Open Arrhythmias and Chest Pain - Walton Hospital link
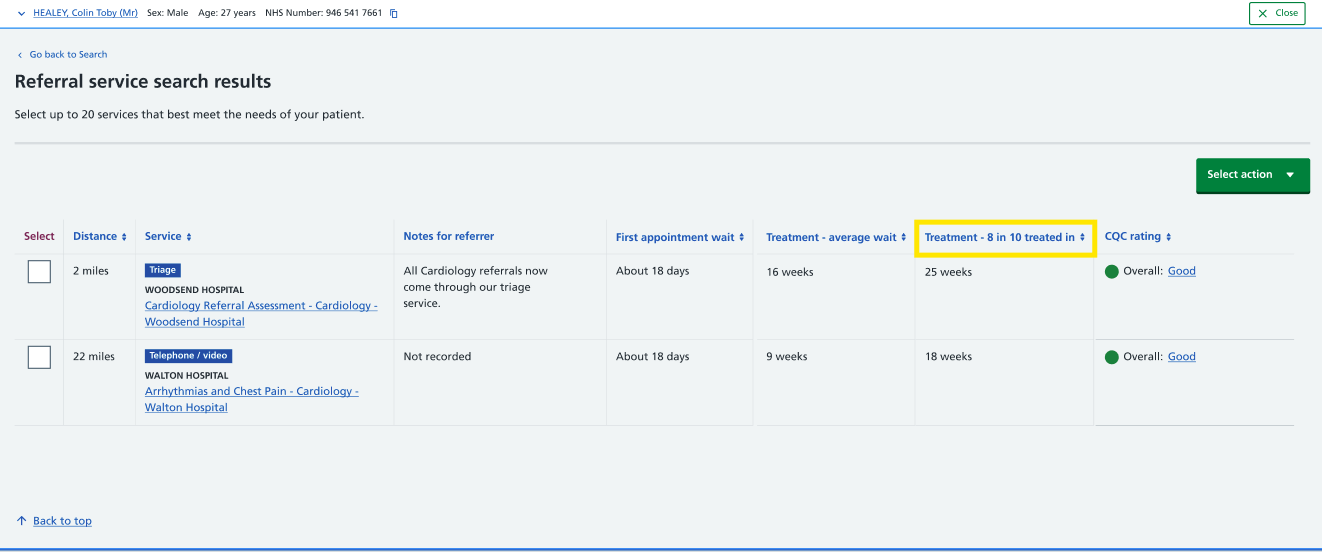Screen dimensions: 1322x552 [252, 399]
